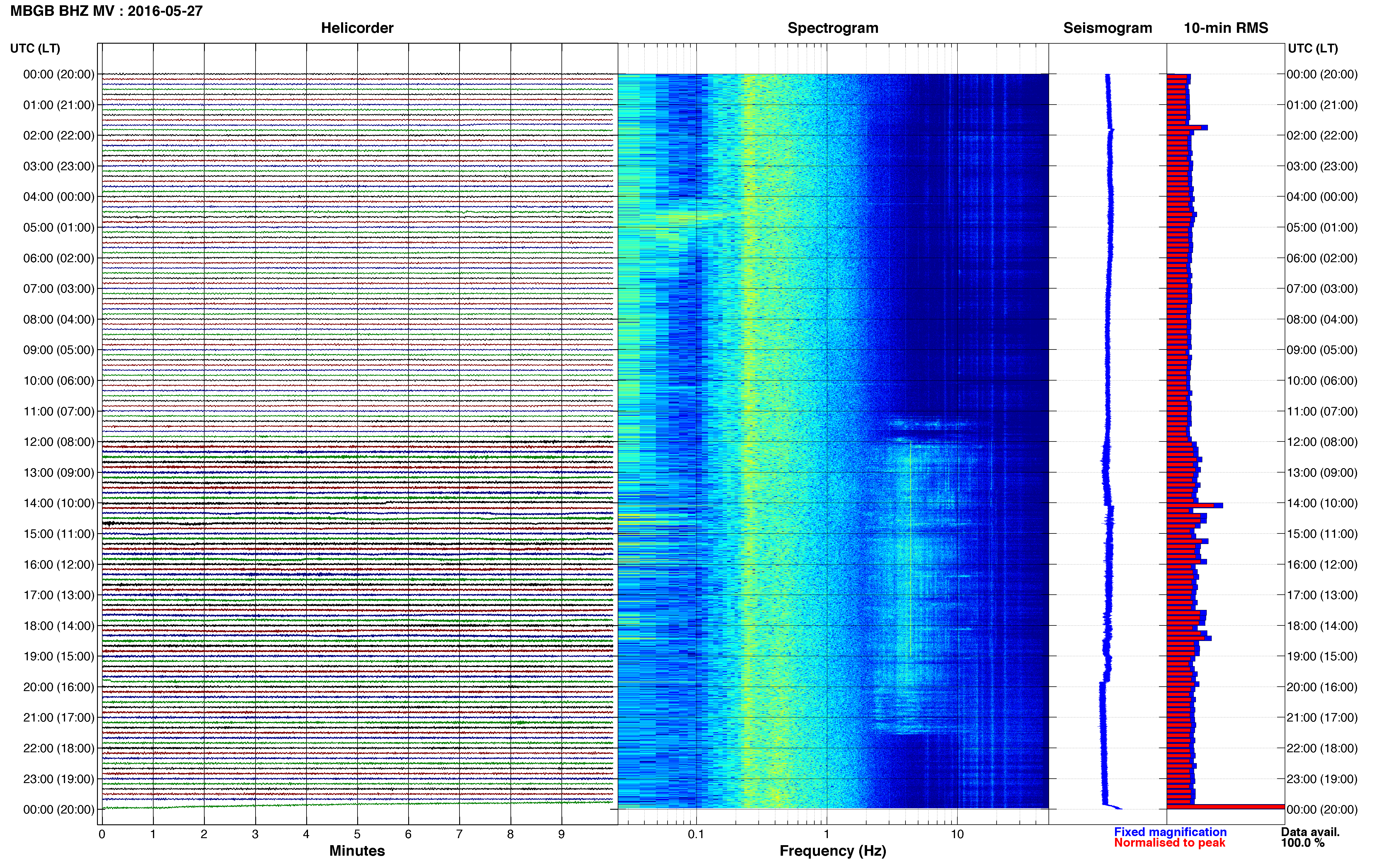Click the '10-min RMS' panel heading
Image resolution: width=1389 pixels, height=868 pixels.
point(1225,28)
